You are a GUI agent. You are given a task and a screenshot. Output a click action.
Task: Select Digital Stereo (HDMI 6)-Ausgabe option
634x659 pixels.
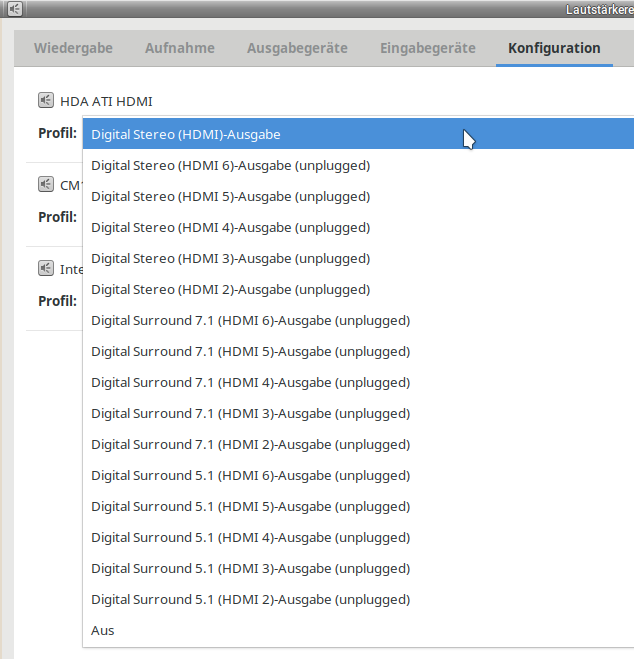[230, 165]
